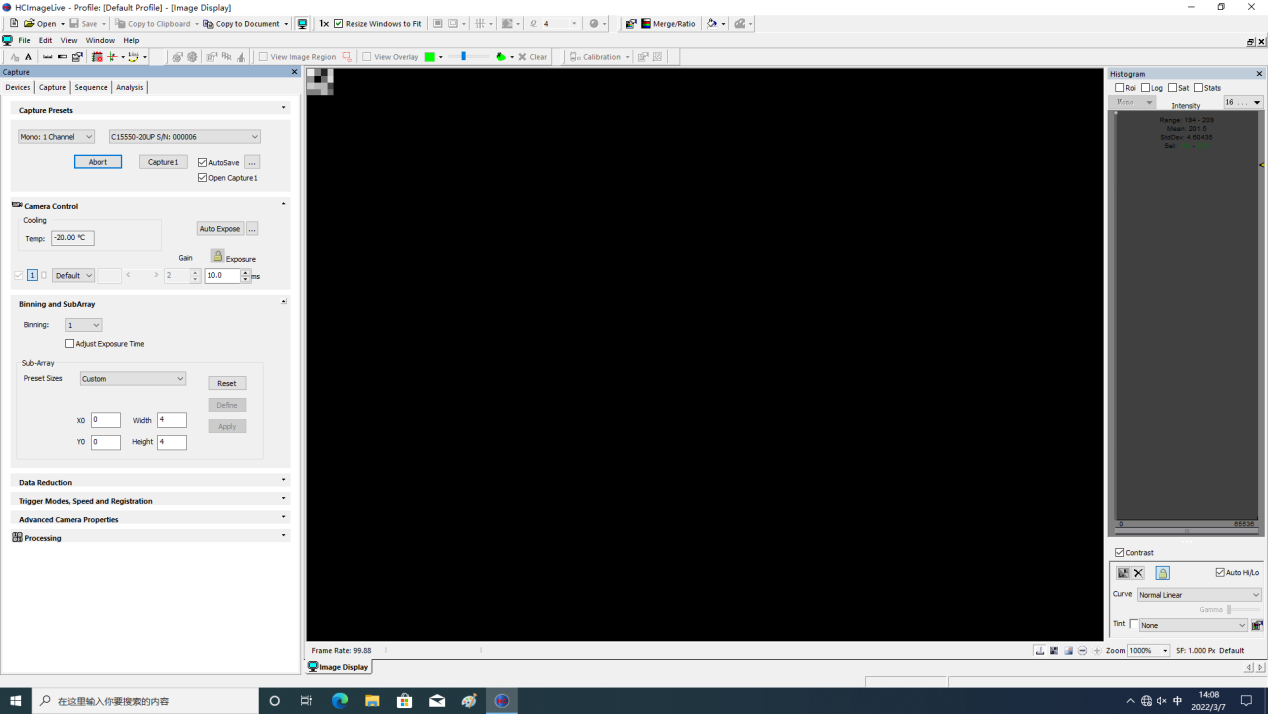Click the zoom out minus icon
The image size is (1268, 714).
click(1082, 651)
